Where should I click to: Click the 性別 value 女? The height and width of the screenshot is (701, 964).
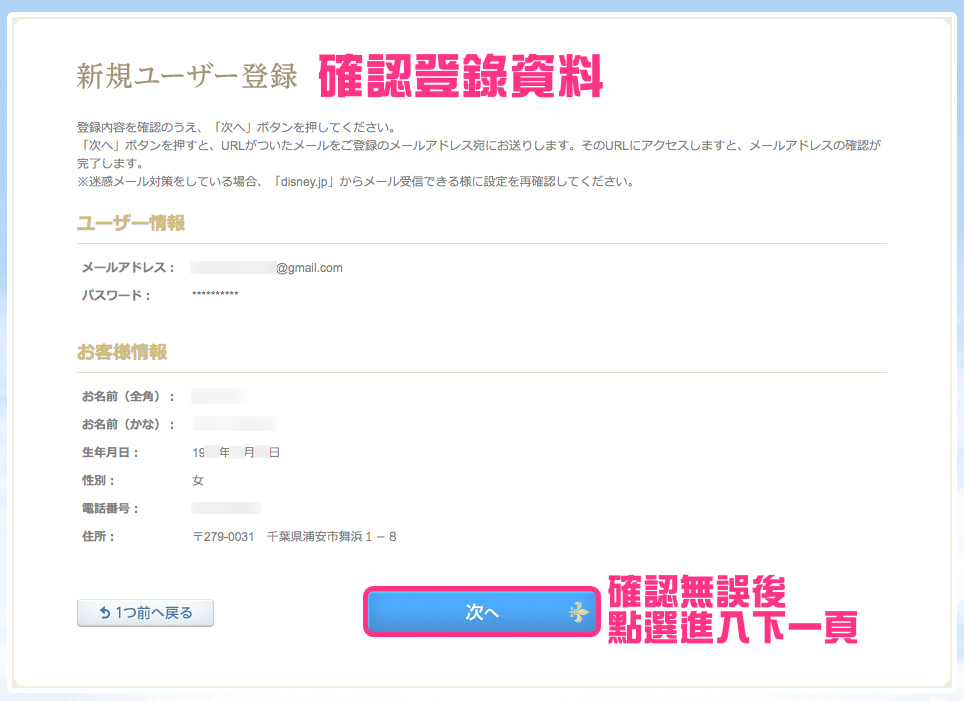(x=198, y=481)
